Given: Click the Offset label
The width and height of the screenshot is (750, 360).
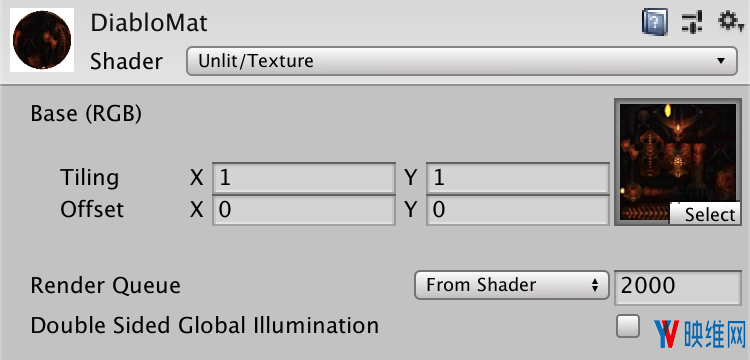Looking at the screenshot, I should 92,209.
